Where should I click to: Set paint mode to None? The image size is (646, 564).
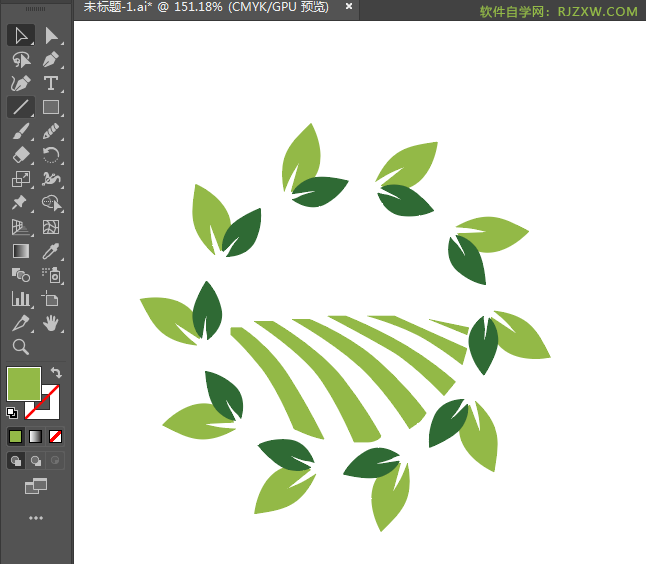pyautogui.click(x=55, y=436)
